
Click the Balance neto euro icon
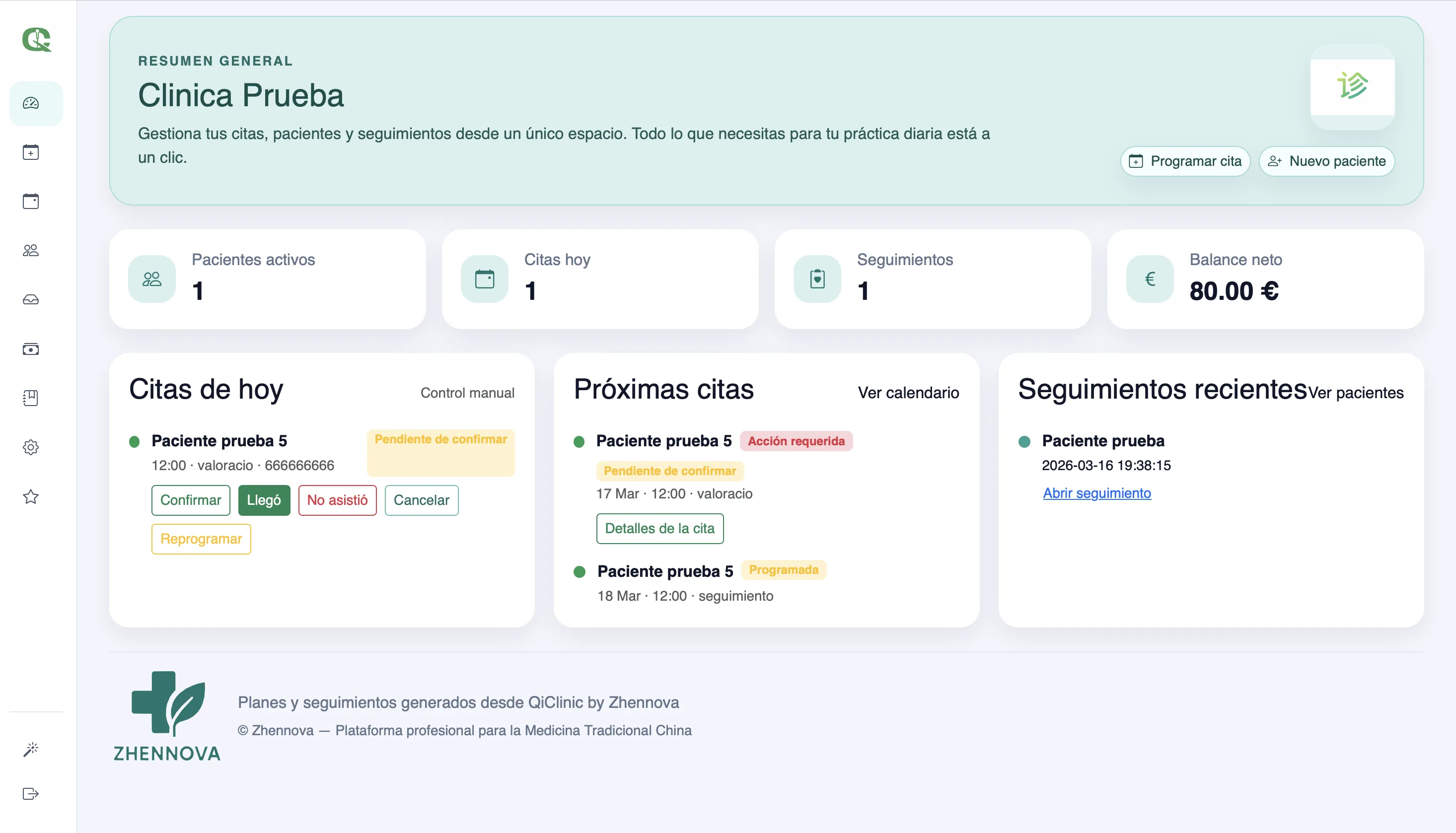pyautogui.click(x=1151, y=279)
